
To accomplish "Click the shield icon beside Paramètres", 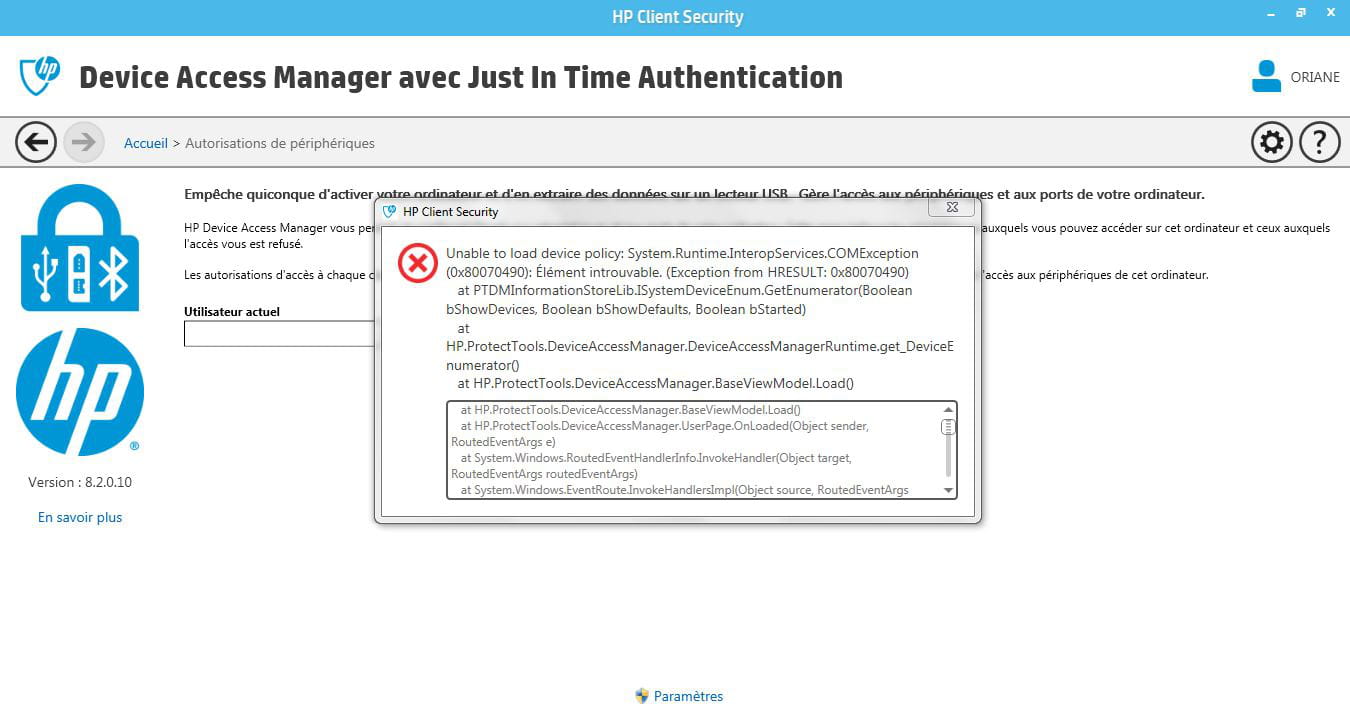I will click(x=642, y=696).
